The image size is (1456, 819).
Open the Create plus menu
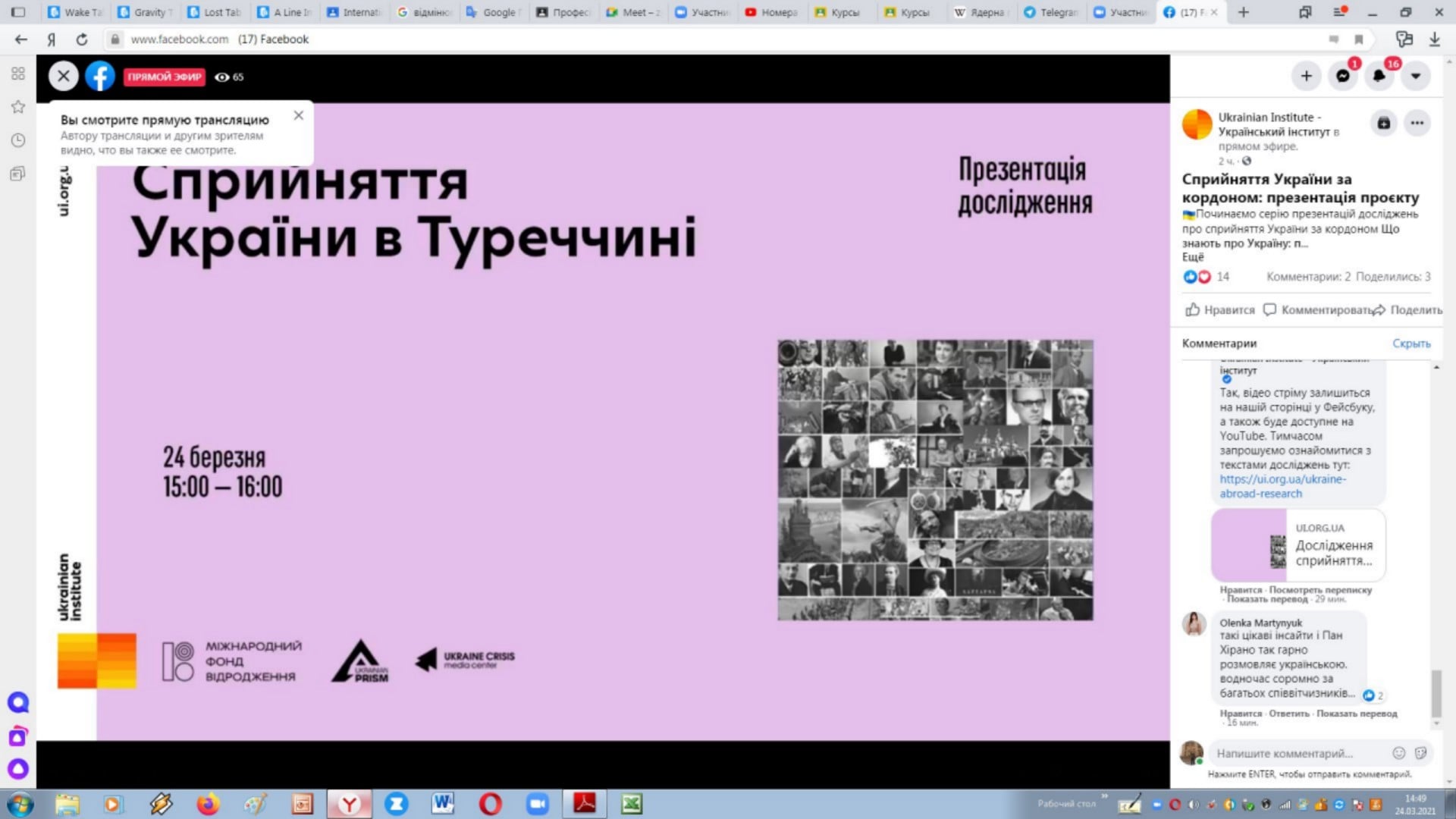1306,76
